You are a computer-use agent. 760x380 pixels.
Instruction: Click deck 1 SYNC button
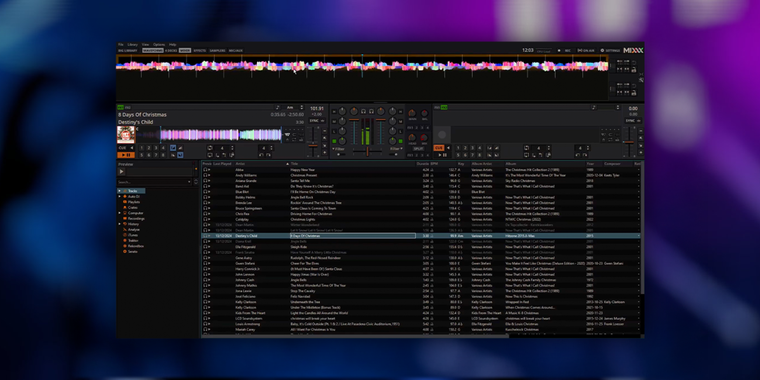pos(315,121)
